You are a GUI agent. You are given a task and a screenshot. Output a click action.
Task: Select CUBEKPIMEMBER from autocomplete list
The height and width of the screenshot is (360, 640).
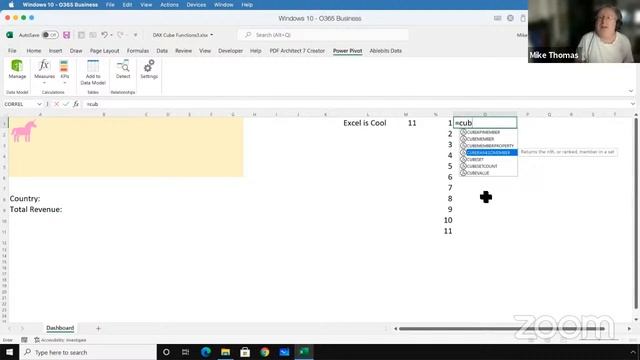point(489,132)
